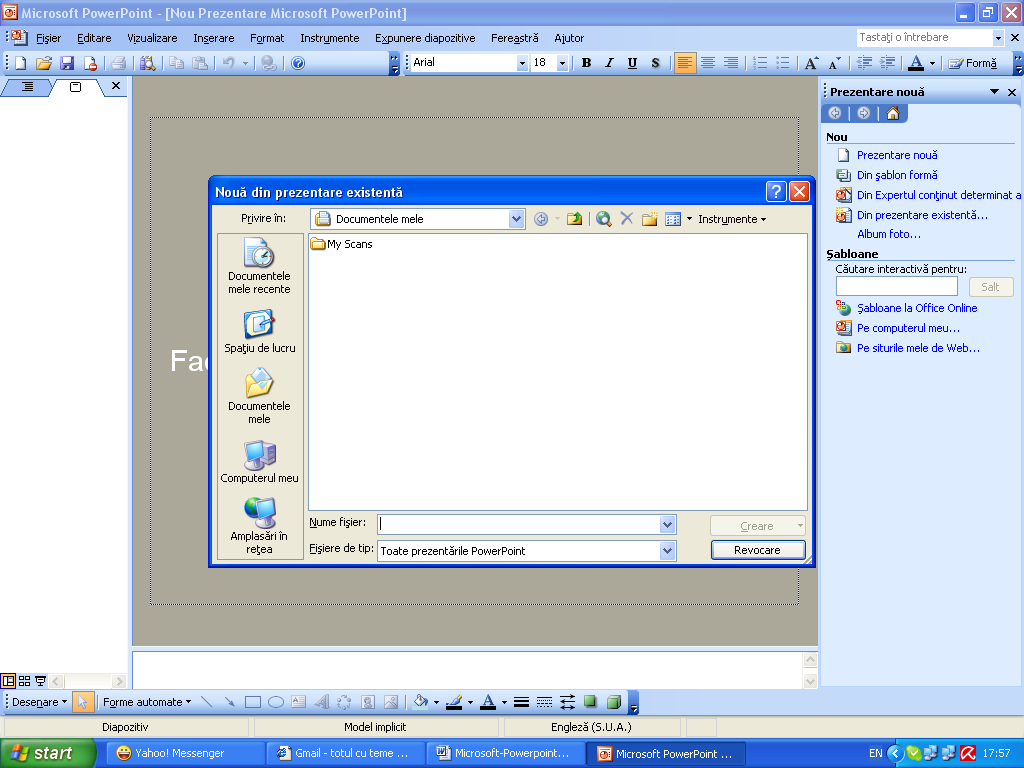Open the font color arrow dropdown
1024x768 pixels.
932,63
